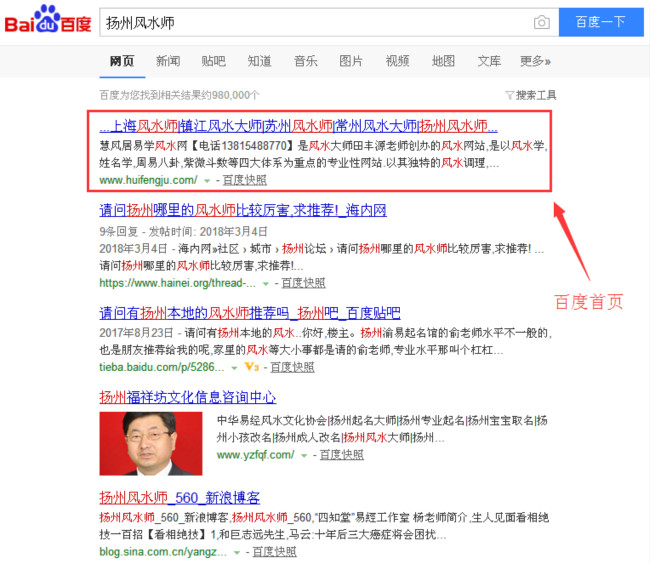Select the 地图 map tab
Screen dimensions: 650x564
[443, 61]
